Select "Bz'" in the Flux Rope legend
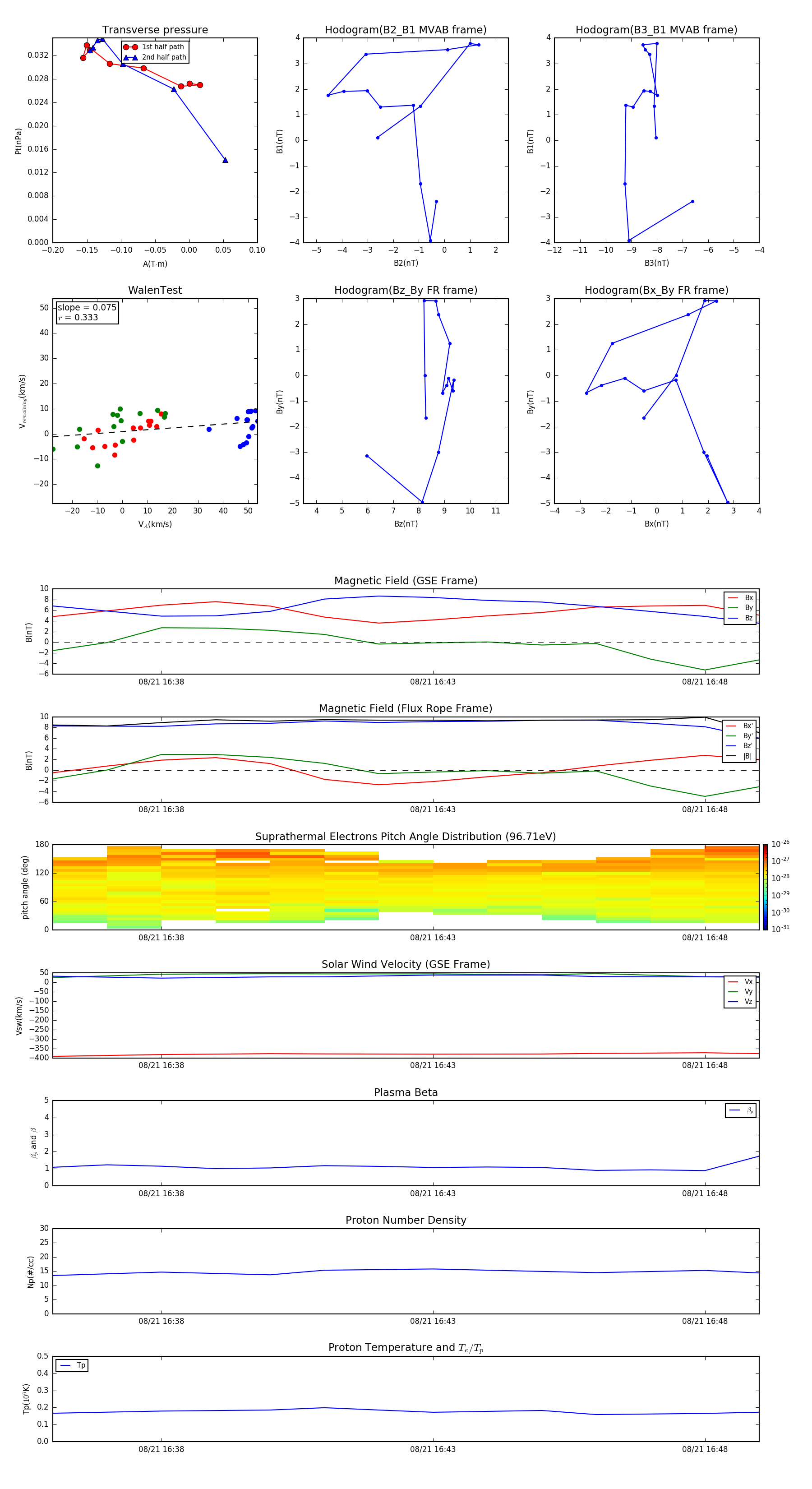 pyautogui.click(x=740, y=746)
